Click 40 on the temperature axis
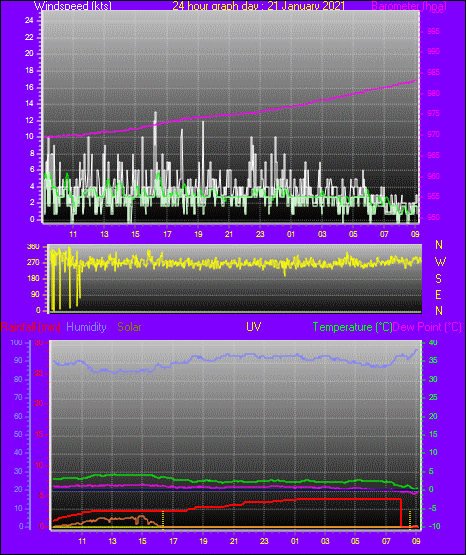466x555 pixels. pos(433,342)
